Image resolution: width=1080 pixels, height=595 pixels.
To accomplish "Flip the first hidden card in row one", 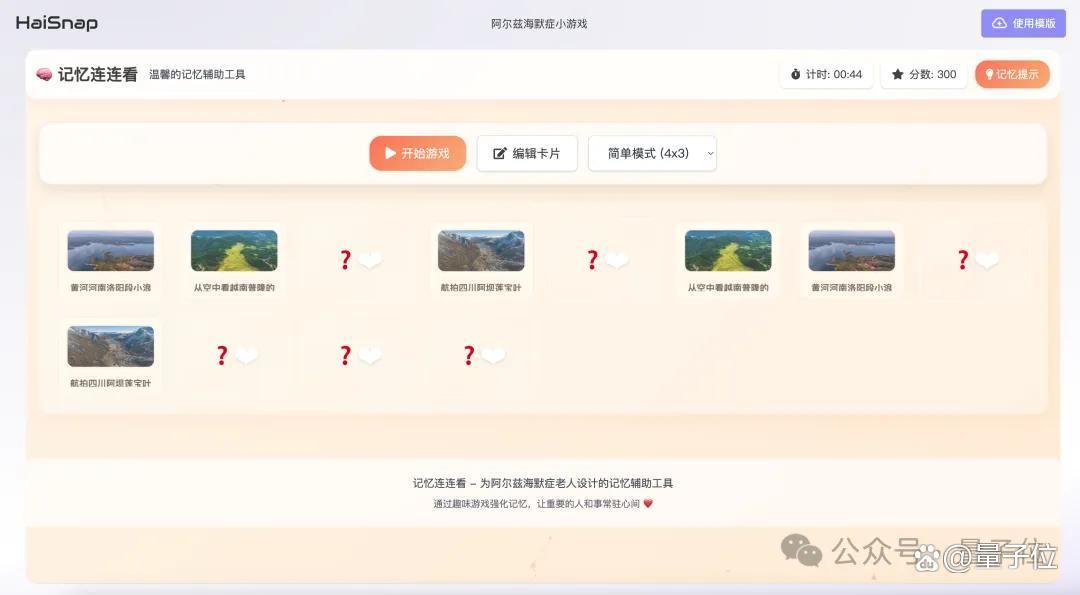I will (x=357, y=260).
